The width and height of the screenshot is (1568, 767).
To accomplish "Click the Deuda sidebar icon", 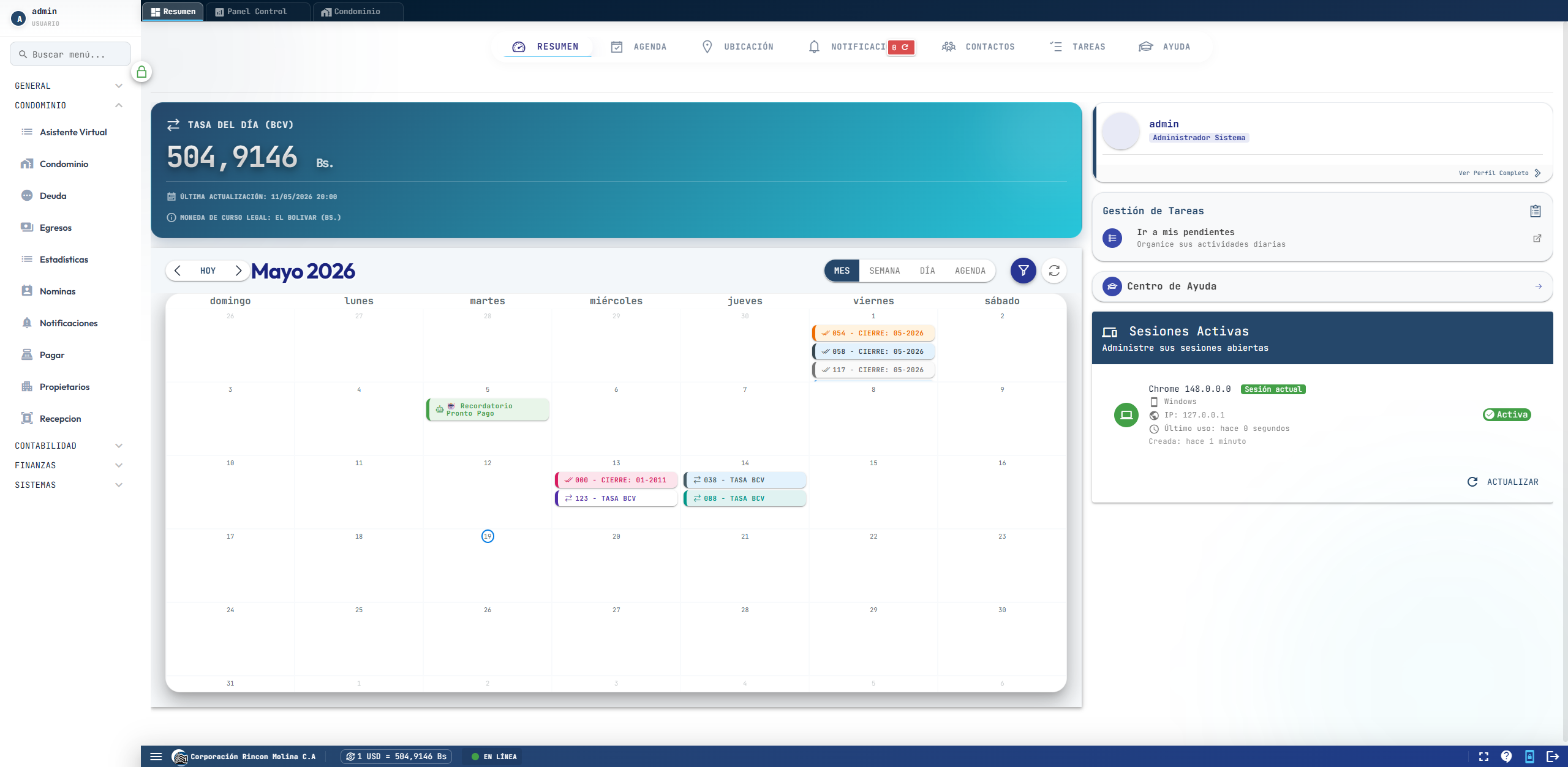I will click(x=27, y=195).
